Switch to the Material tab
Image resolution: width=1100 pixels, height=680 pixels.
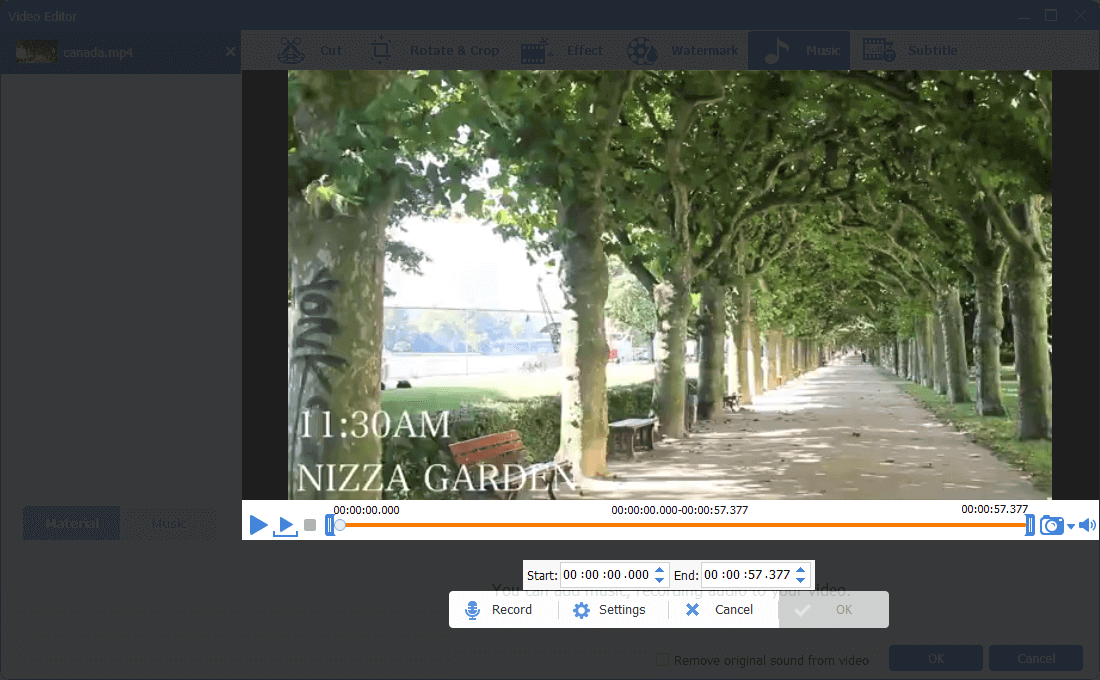point(72,523)
